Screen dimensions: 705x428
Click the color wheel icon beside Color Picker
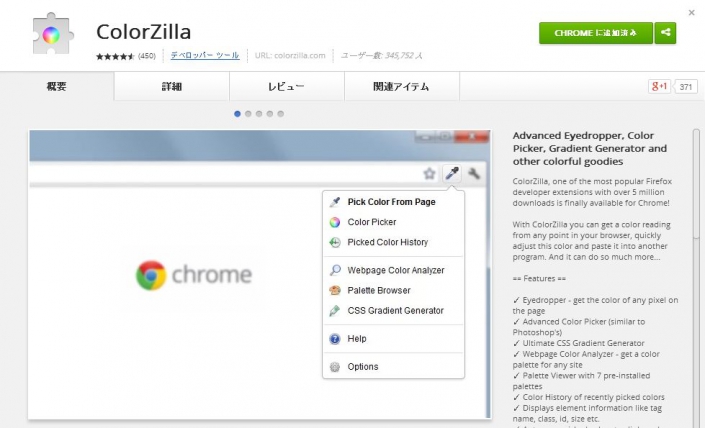click(335, 222)
